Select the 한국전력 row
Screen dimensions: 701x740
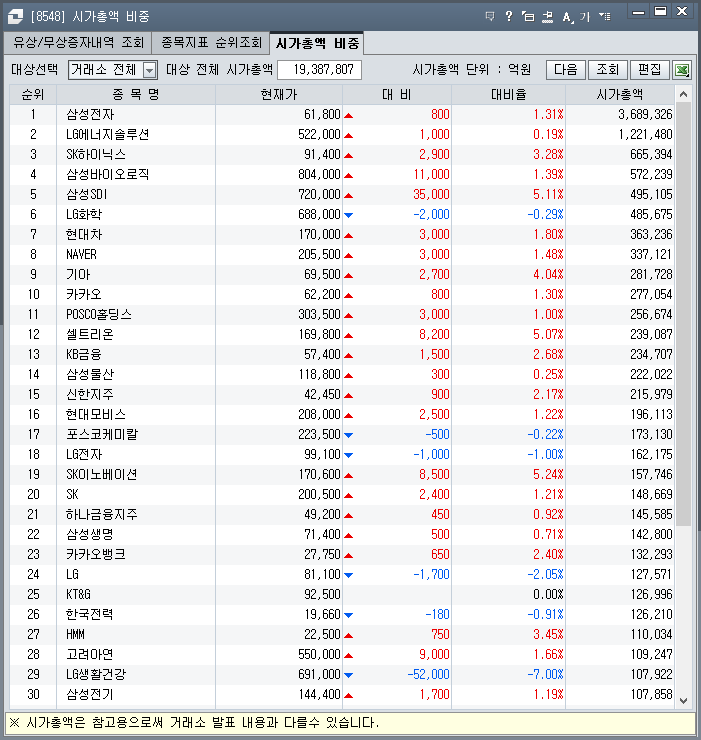342,614
